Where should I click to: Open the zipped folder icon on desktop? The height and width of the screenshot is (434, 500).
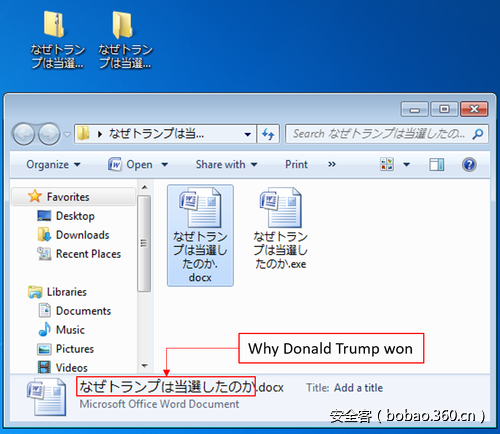coord(54,24)
